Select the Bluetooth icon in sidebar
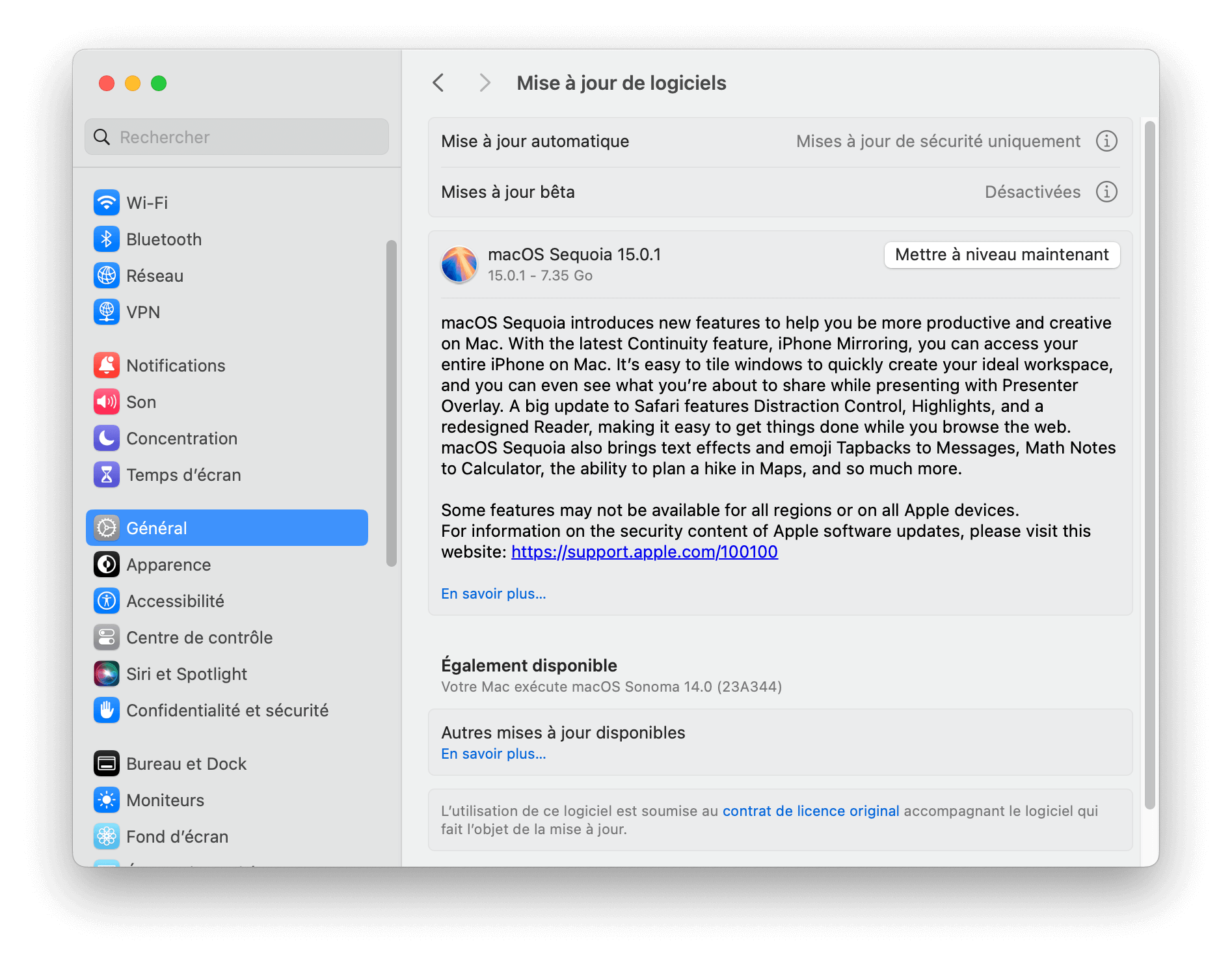The height and width of the screenshot is (963, 1232). 107,239
